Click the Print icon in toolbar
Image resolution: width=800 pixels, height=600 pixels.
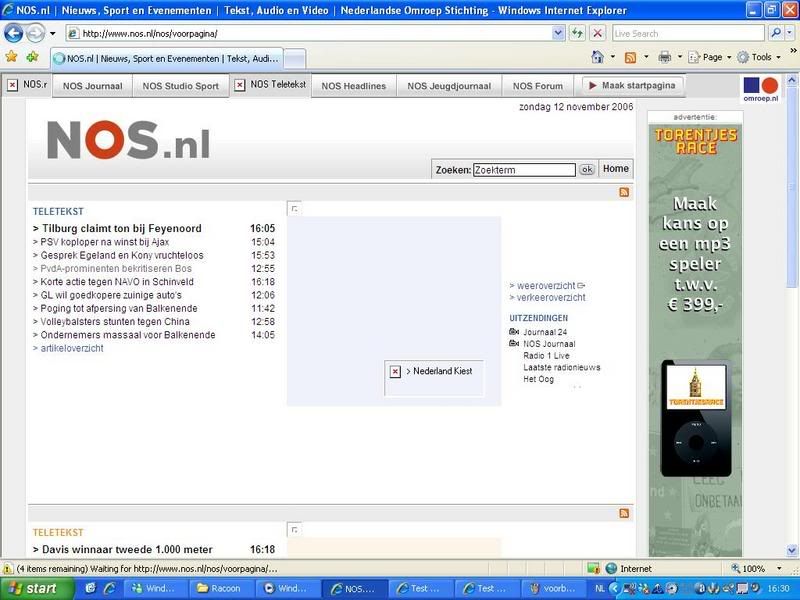[x=665, y=57]
